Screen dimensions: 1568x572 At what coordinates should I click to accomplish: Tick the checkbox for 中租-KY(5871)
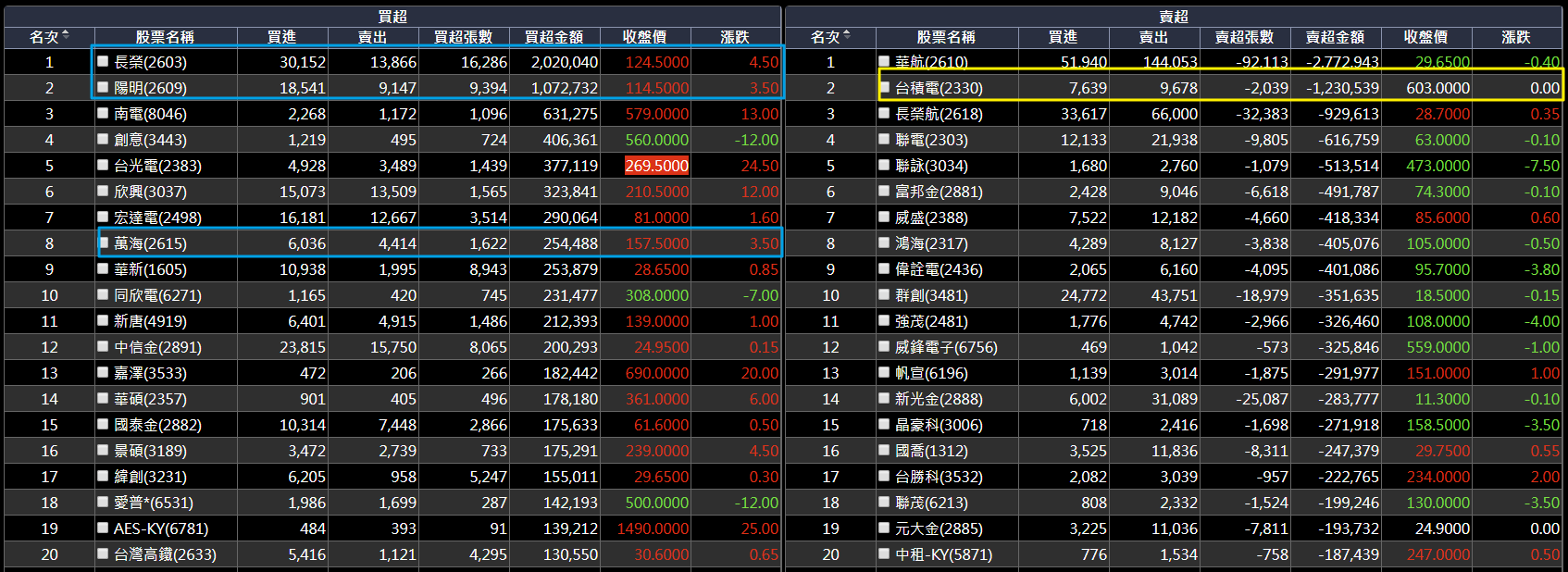point(885,554)
